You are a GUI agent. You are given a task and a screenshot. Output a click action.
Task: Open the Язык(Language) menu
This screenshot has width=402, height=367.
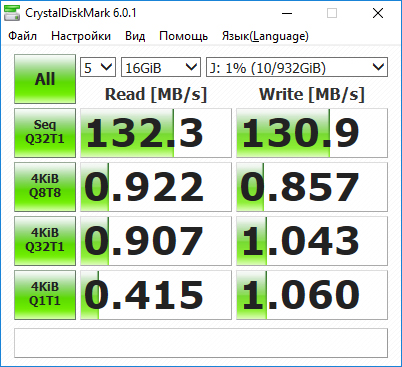click(265, 36)
